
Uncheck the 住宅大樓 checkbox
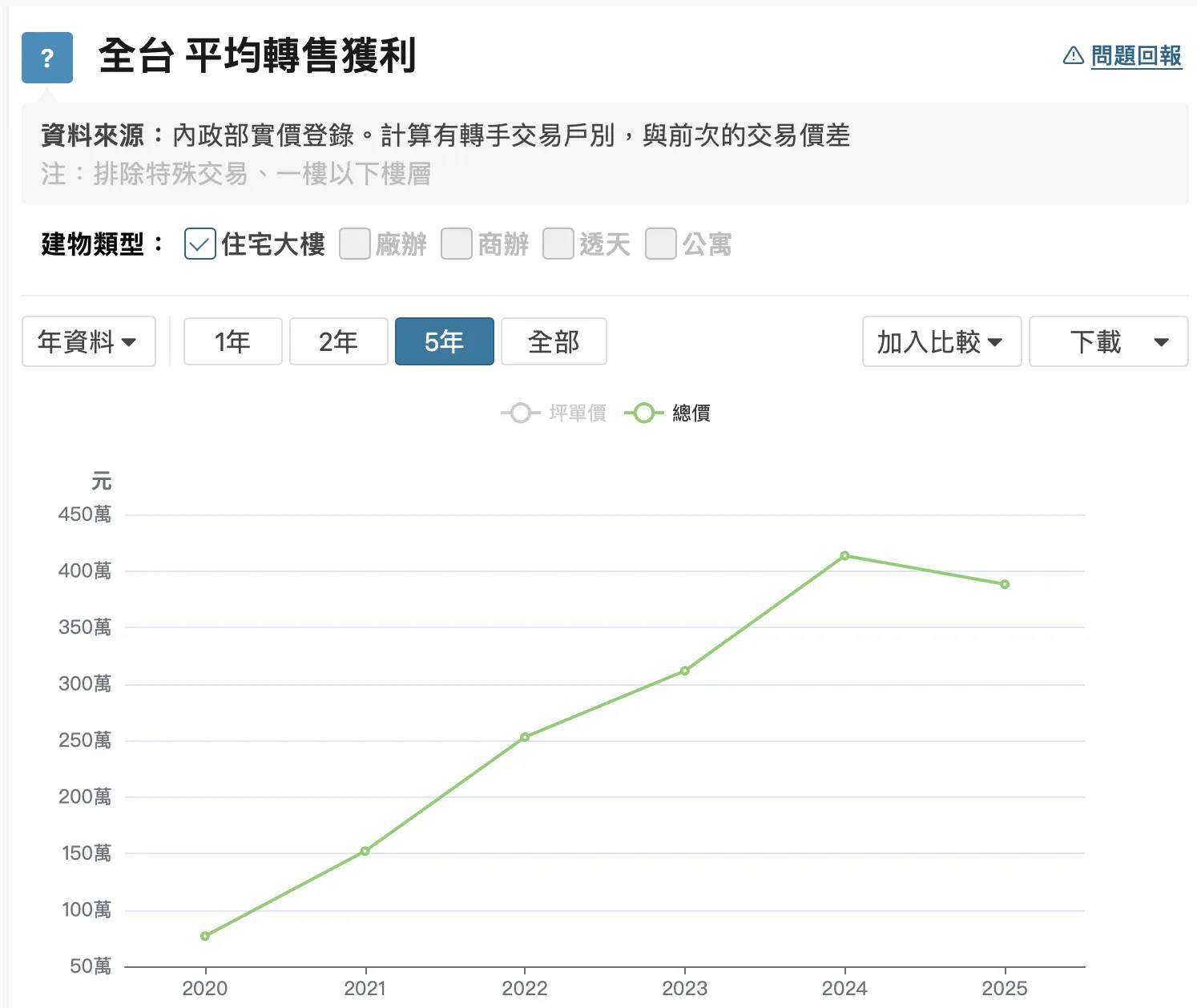(199, 244)
